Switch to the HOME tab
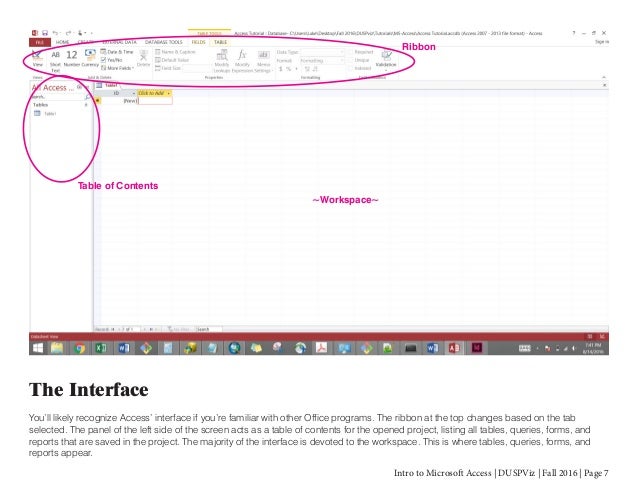 click(x=62, y=42)
